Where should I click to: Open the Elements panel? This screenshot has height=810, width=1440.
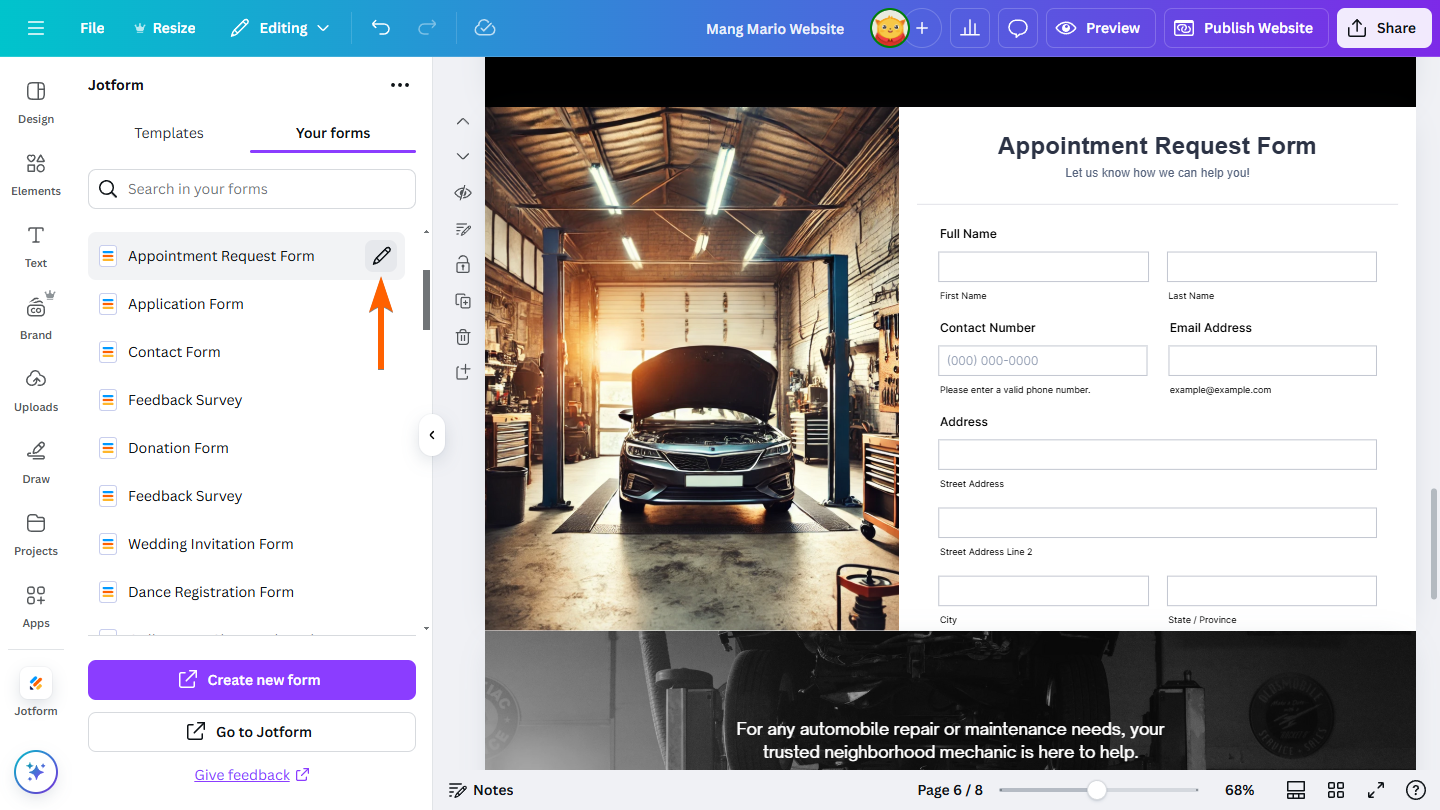[x=36, y=175]
